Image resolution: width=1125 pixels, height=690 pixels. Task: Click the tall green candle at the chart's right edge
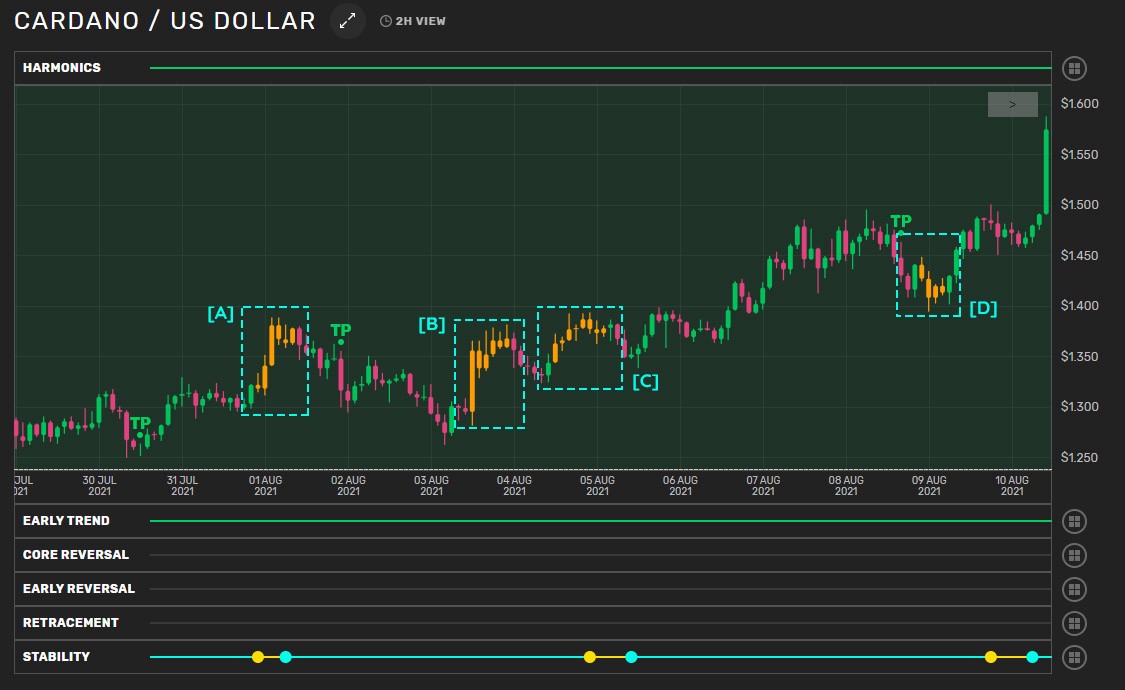[1046, 166]
